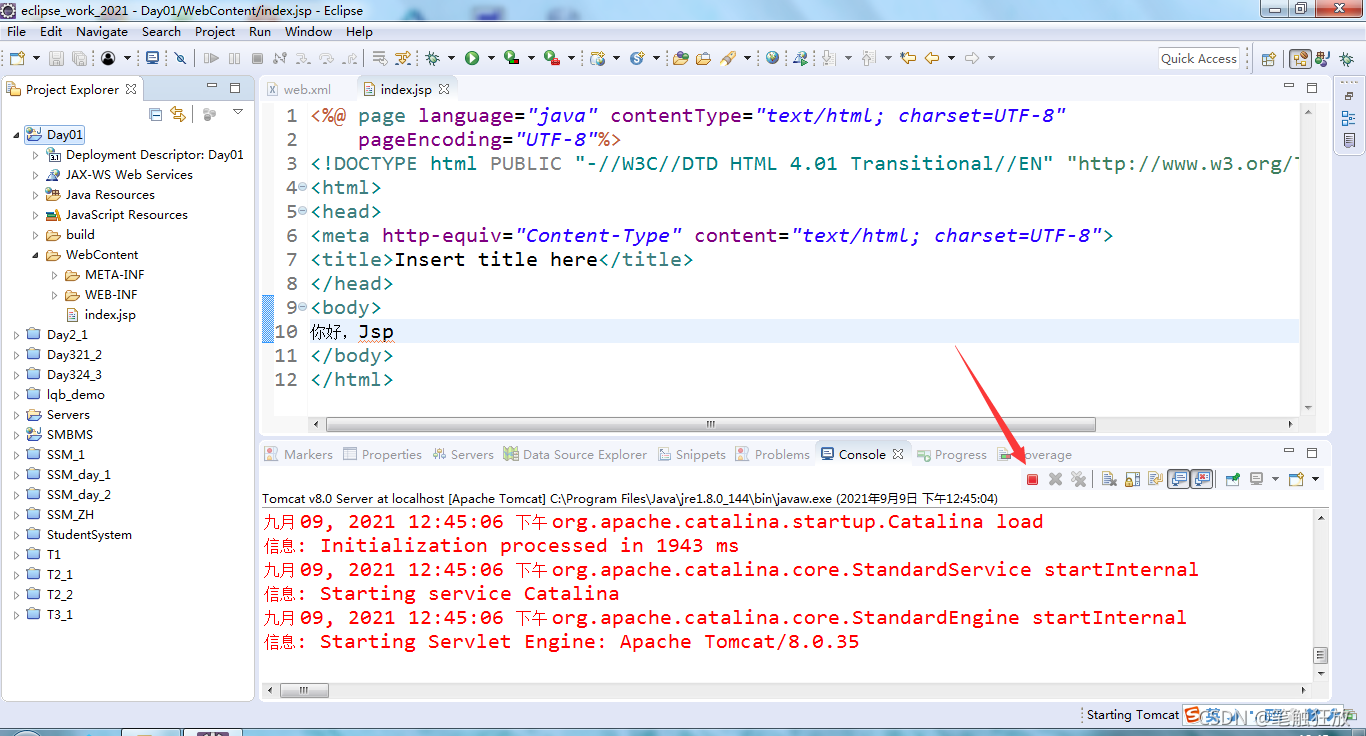Close the index.jsp editor tab
The height and width of the screenshot is (736, 1366).
(444, 89)
